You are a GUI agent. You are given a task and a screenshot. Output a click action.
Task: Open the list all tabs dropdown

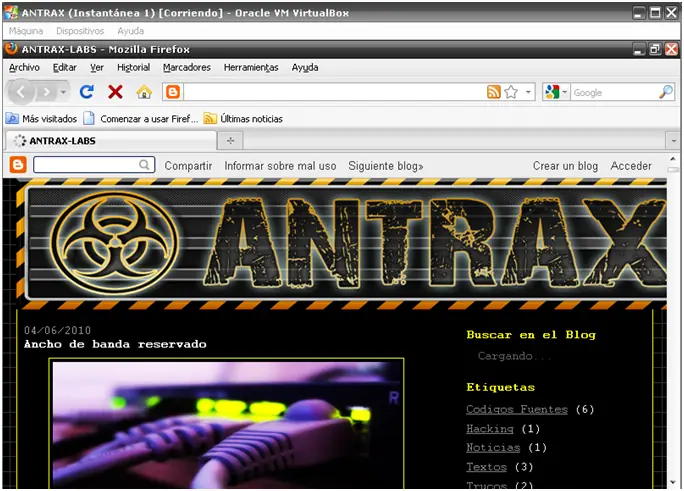674,141
